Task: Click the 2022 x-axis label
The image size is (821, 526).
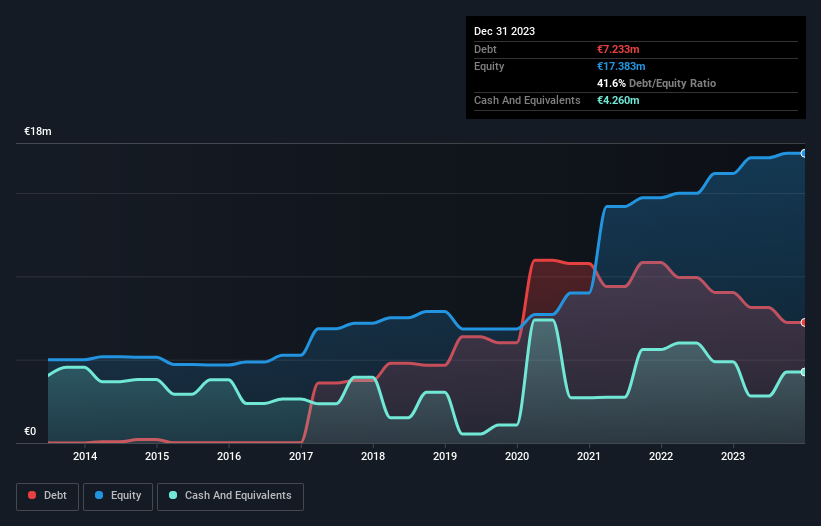Action: 661,456
